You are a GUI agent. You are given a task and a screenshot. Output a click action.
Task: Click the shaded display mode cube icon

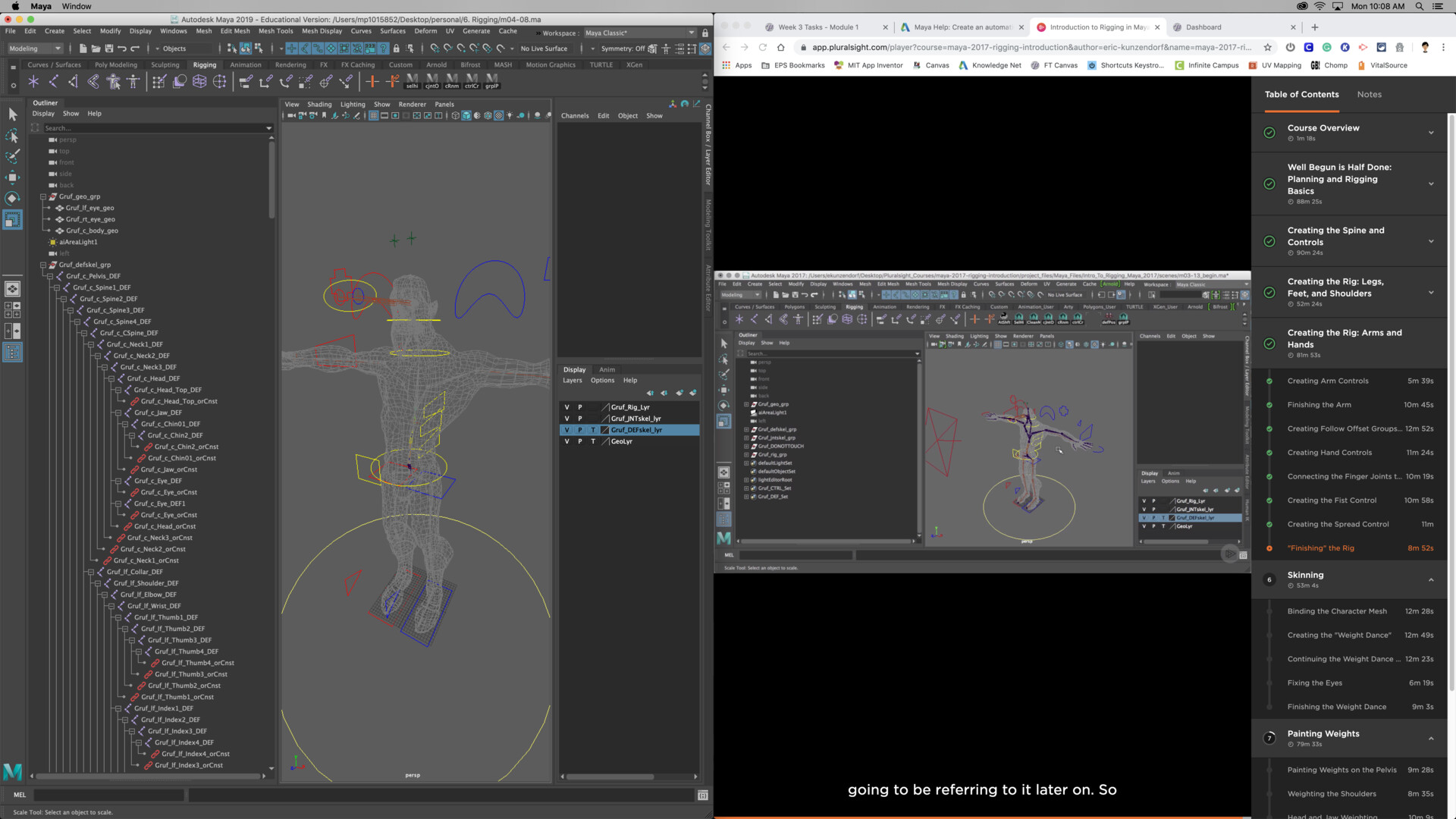pyautogui.click(x=466, y=116)
